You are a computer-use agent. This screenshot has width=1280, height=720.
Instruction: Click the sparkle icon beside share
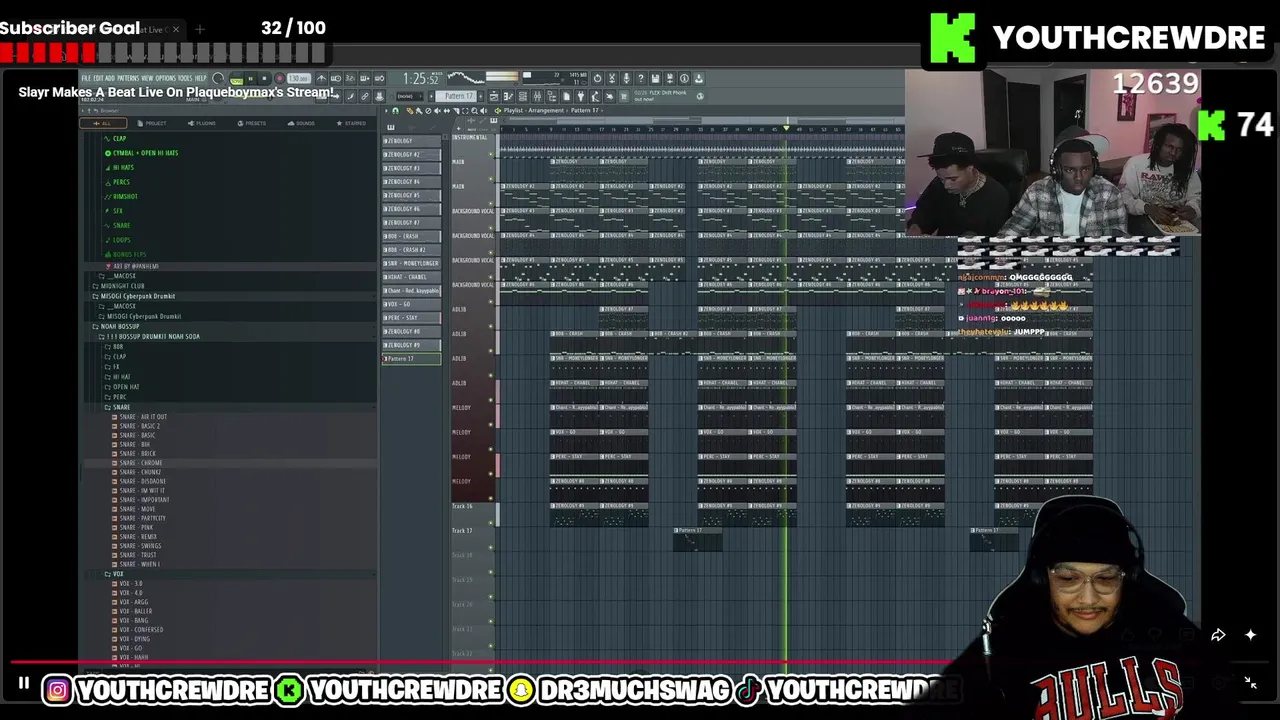point(1250,635)
